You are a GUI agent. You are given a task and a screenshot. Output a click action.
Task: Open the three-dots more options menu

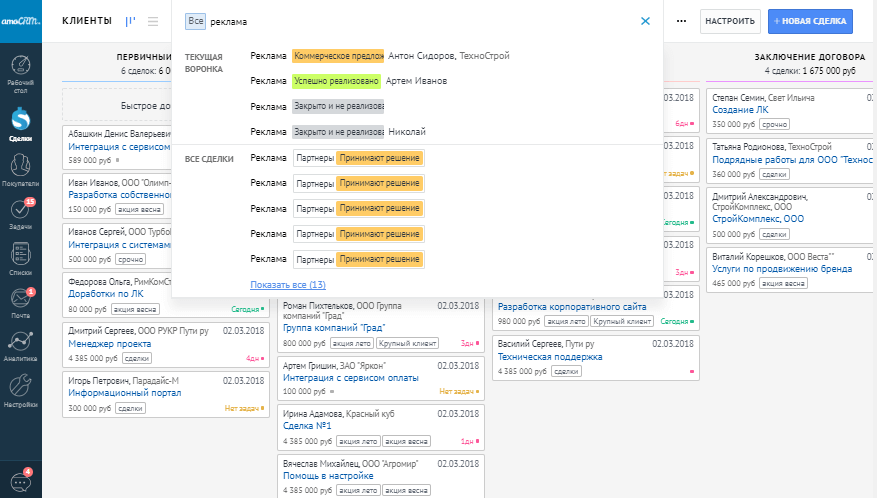point(682,20)
